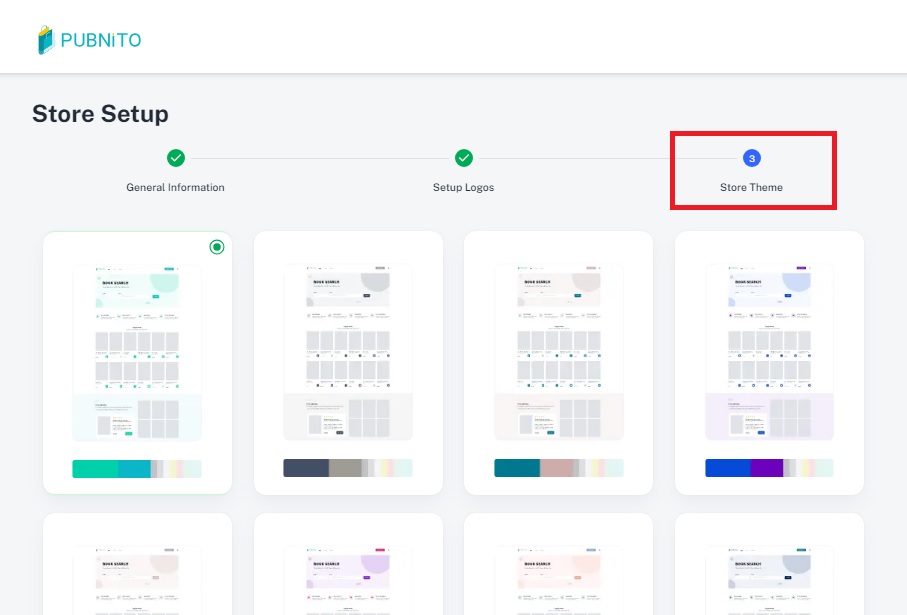The height and width of the screenshot is (615, 907).
Task: Click the mint green color swatch
Action: click(x=95, y=469)
